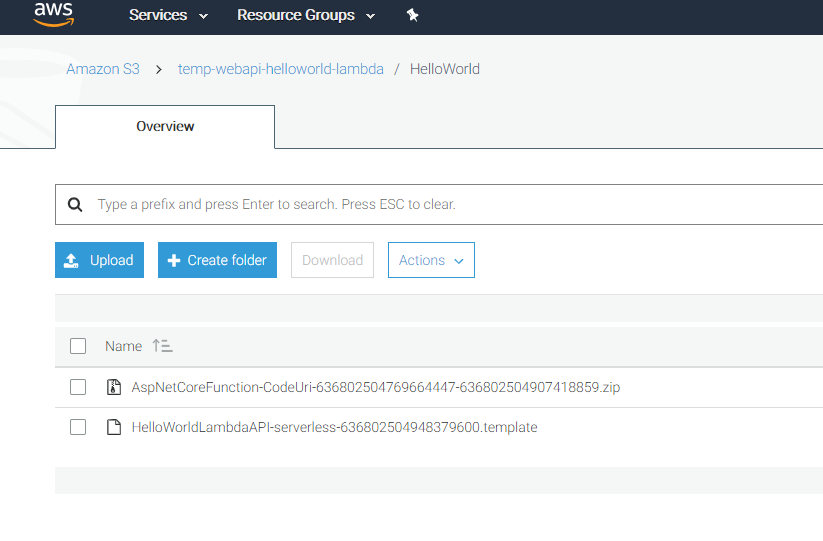Viewport: 823px width, 541px height.
Task: Open the AspNetCoreFunction-CodeUri zip file name
Action: point(376,387)
